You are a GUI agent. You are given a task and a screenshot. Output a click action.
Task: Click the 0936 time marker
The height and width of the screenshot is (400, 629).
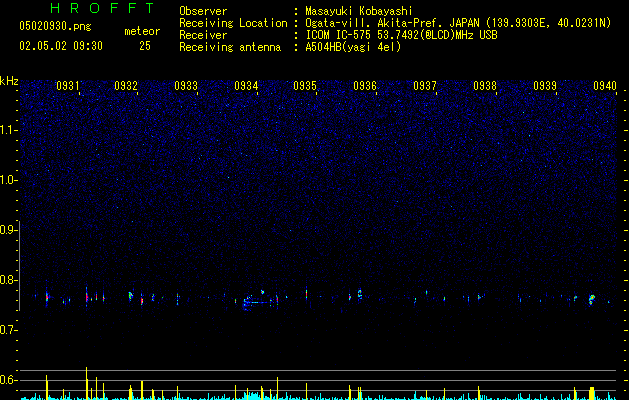point(365,86)
